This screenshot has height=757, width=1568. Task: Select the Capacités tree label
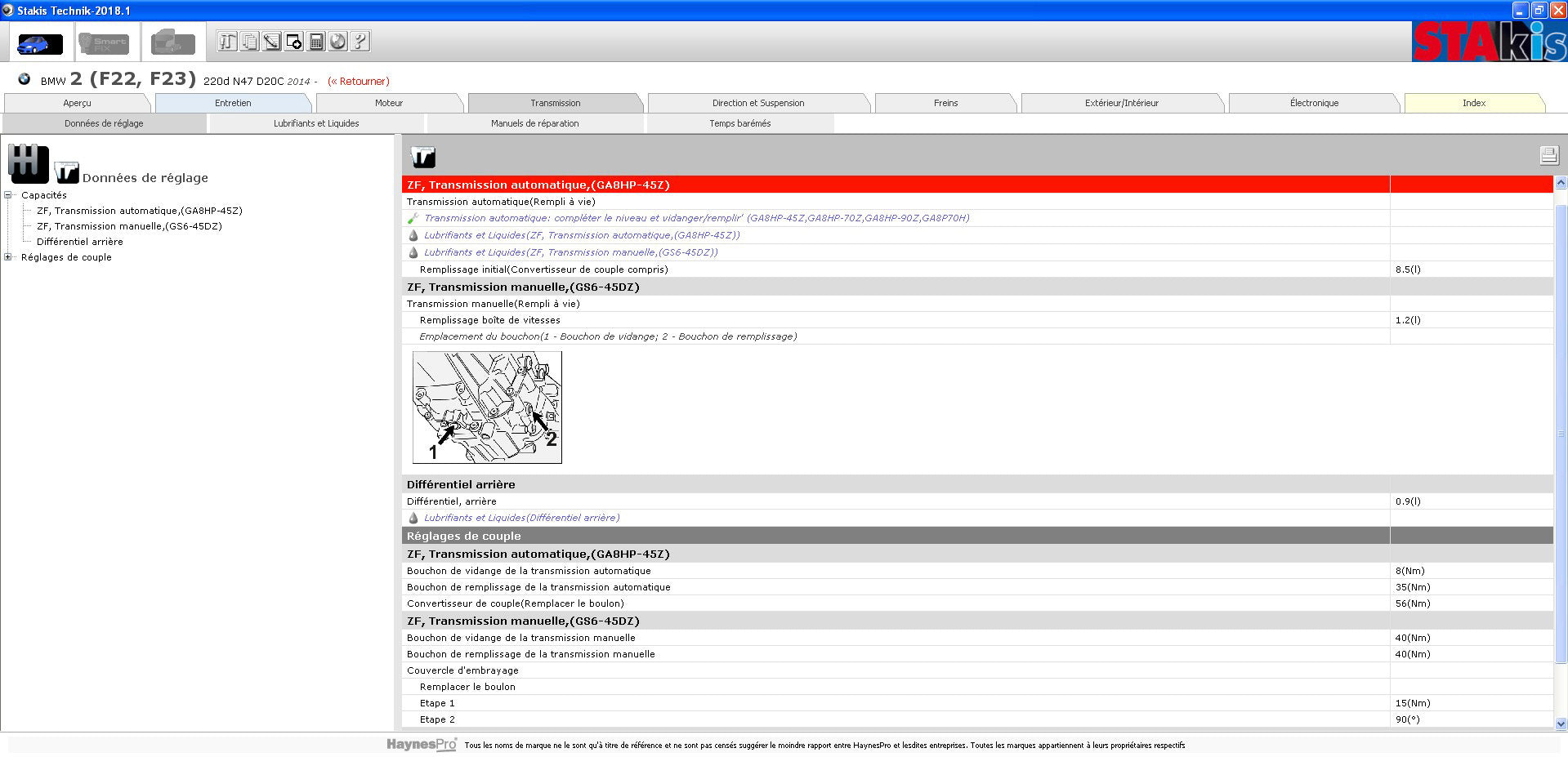pyautogui.click(x=44, y=195)
